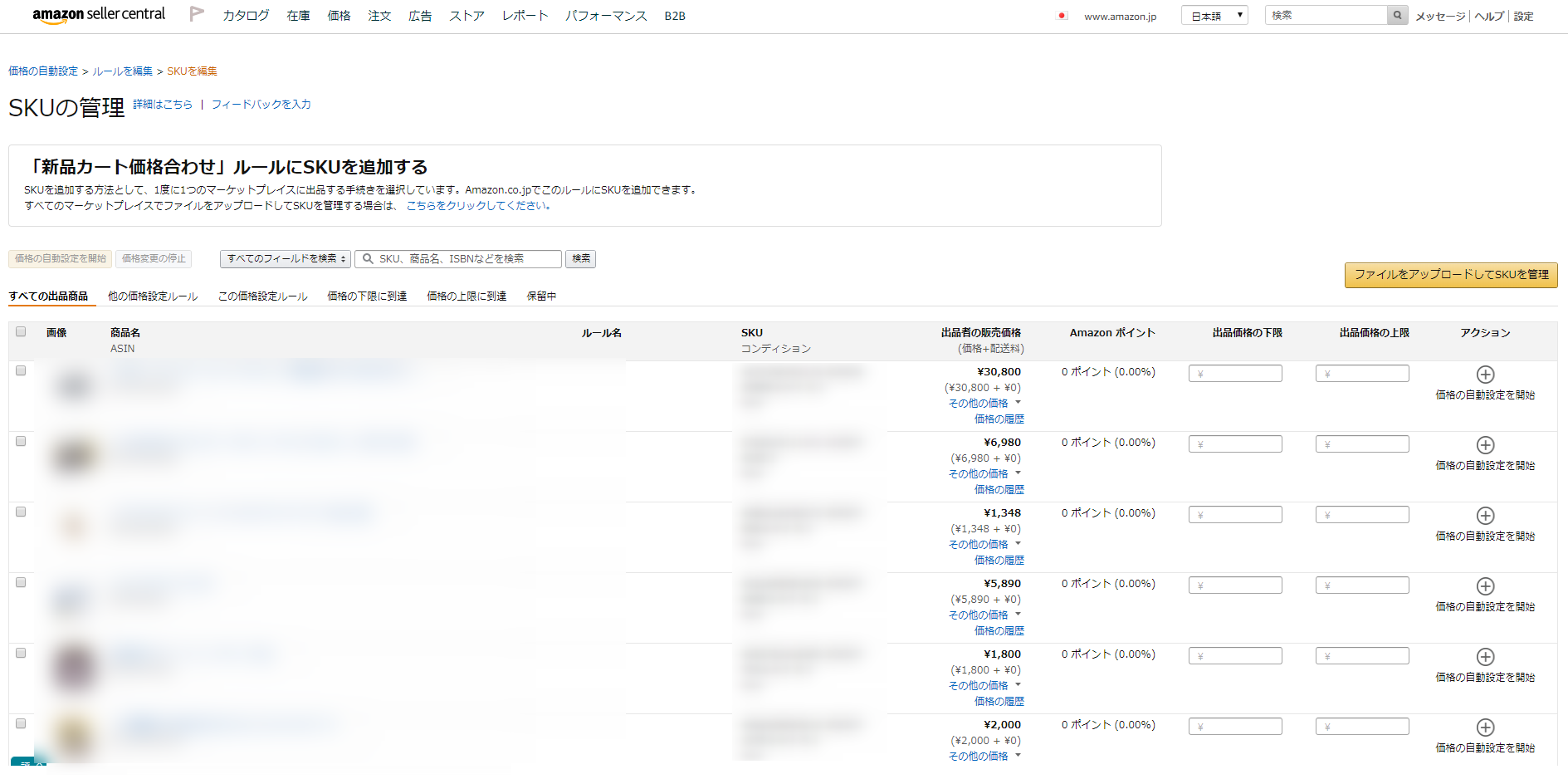Viewport: 1568px width, 779px height.
Task: Click plus icon for the ¥30,800 item
Action: click(x=1485, y=375)
